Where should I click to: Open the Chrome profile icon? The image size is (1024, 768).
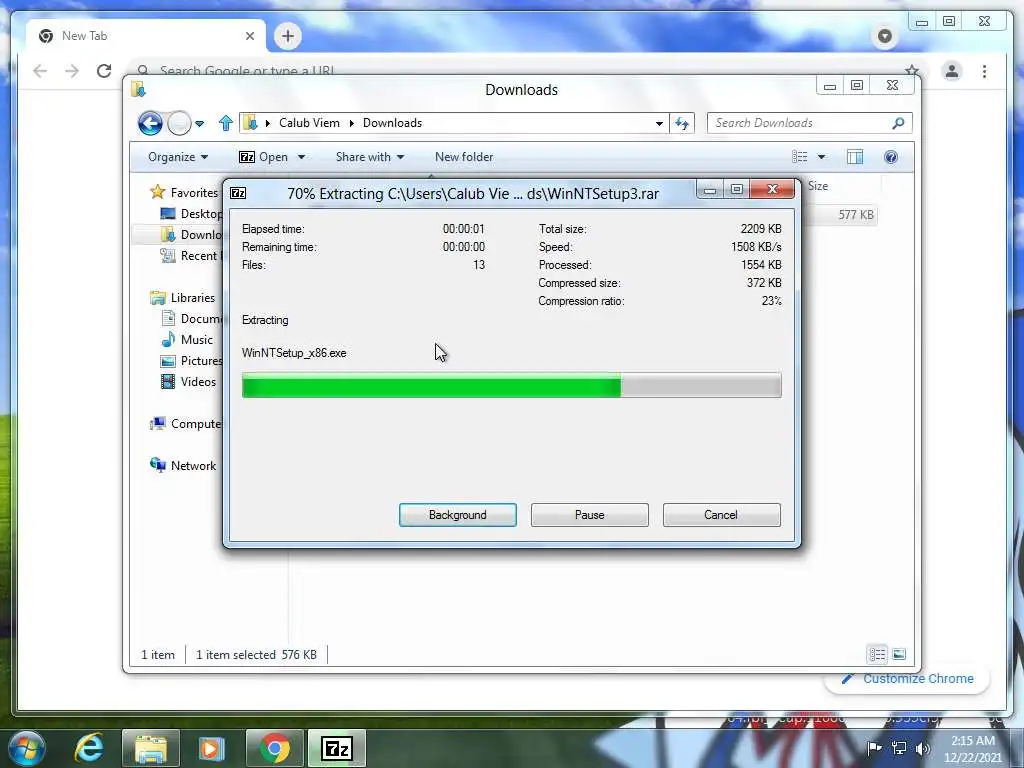952,71
